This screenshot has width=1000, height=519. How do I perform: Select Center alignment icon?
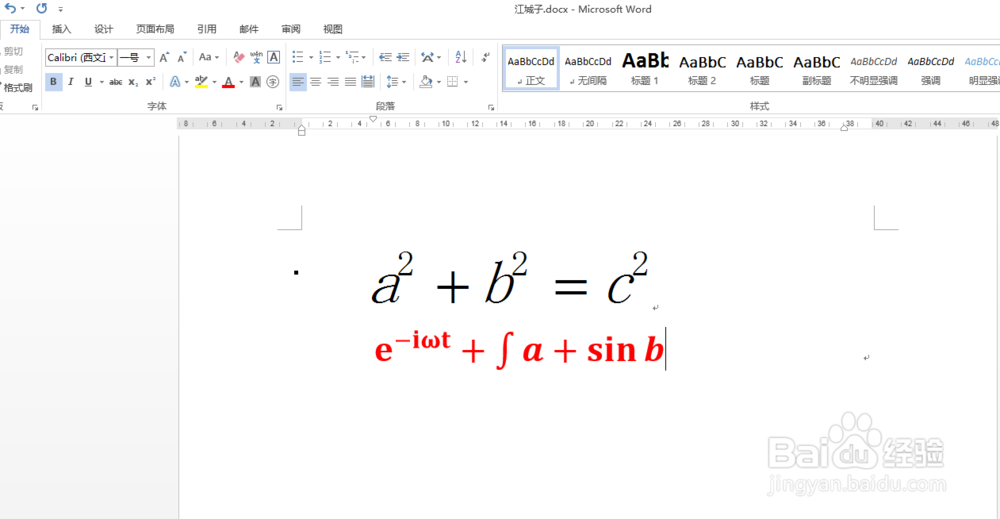pyautogui.click(x=316, y=82)
